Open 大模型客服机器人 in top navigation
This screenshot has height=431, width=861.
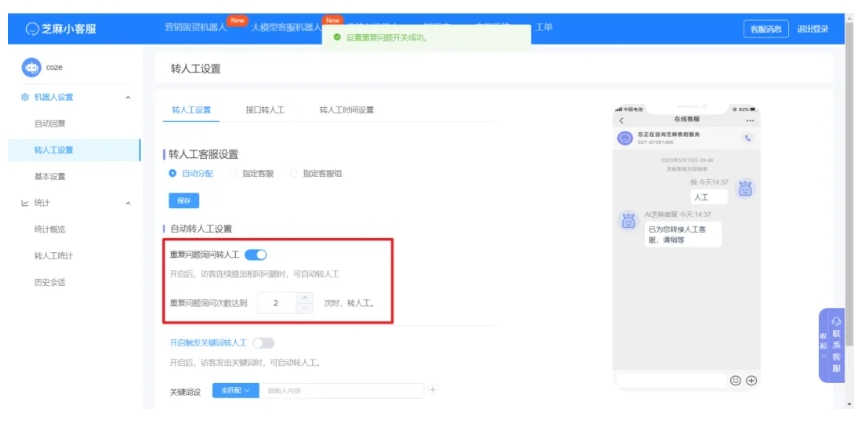point(286,27)
